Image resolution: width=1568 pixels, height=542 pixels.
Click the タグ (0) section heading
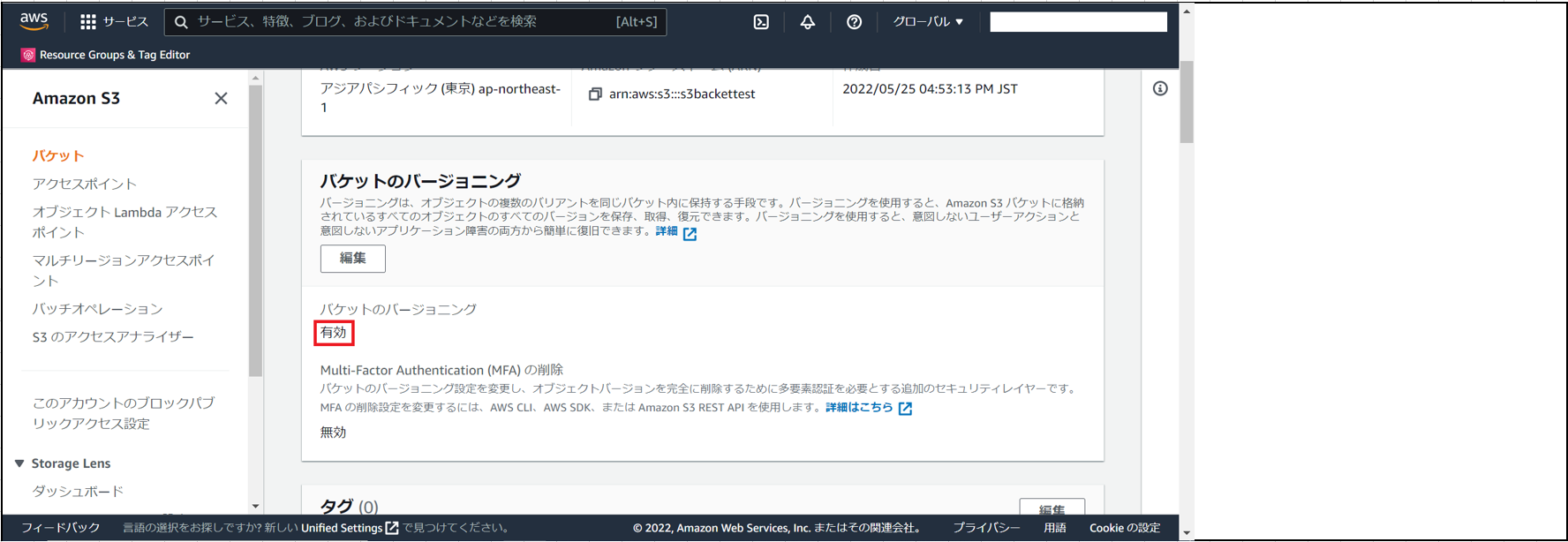click(x=349, y=507)
